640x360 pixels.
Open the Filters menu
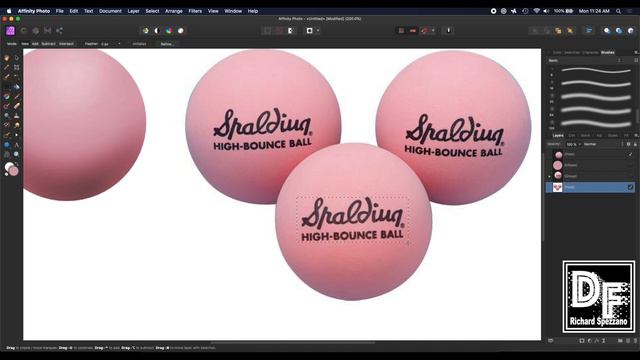tap(195, 11)
